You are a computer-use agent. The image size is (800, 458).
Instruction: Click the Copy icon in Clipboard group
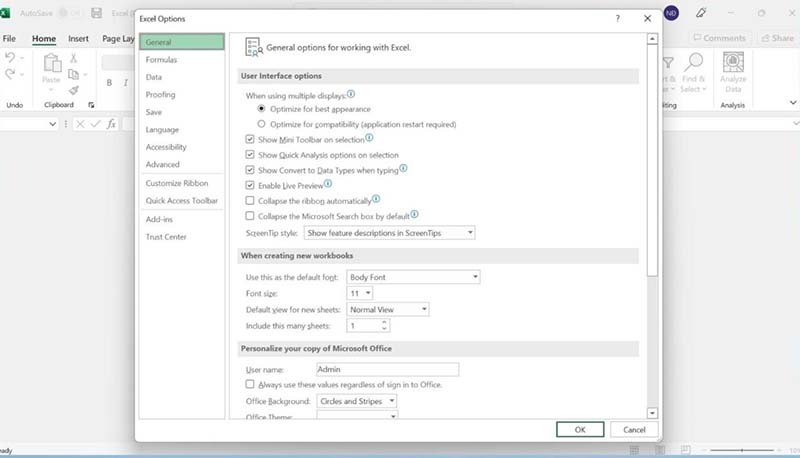(73, 74)
